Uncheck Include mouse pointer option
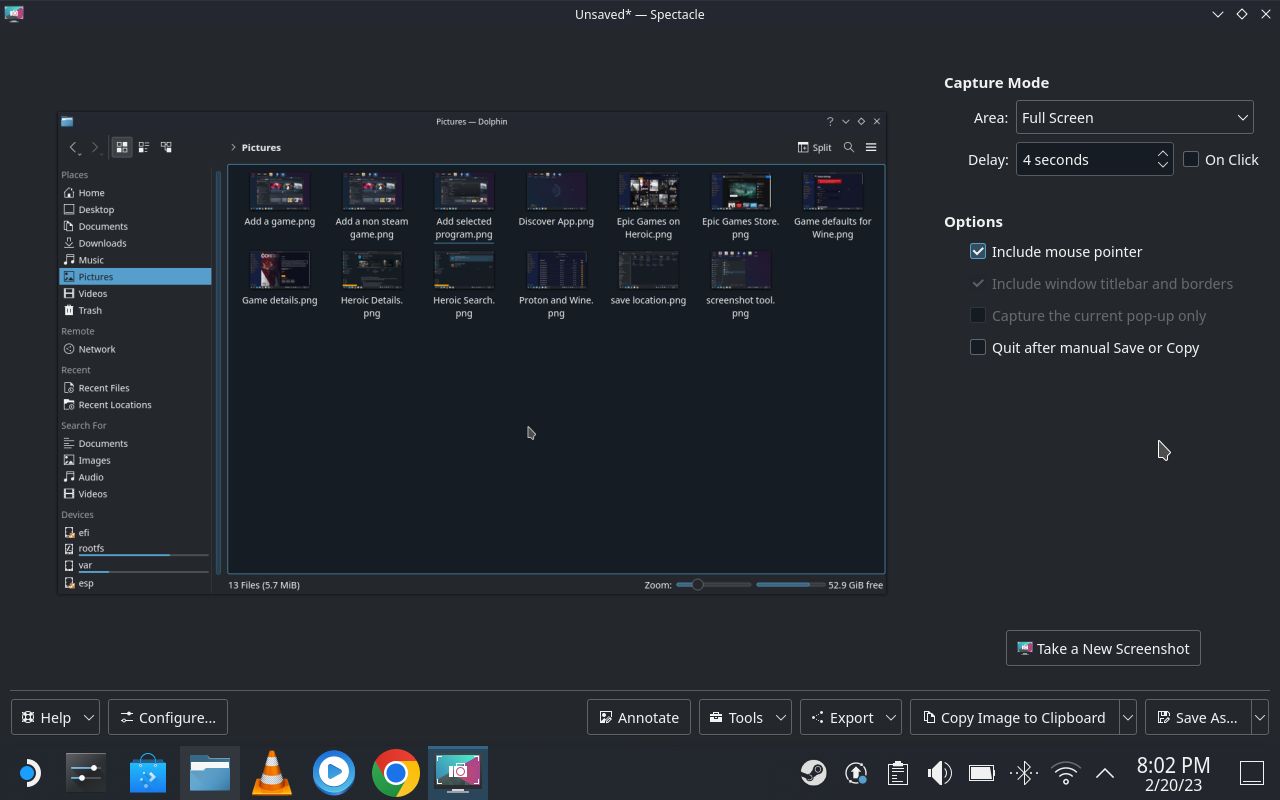1280x800 pixels. click(977, 251)
